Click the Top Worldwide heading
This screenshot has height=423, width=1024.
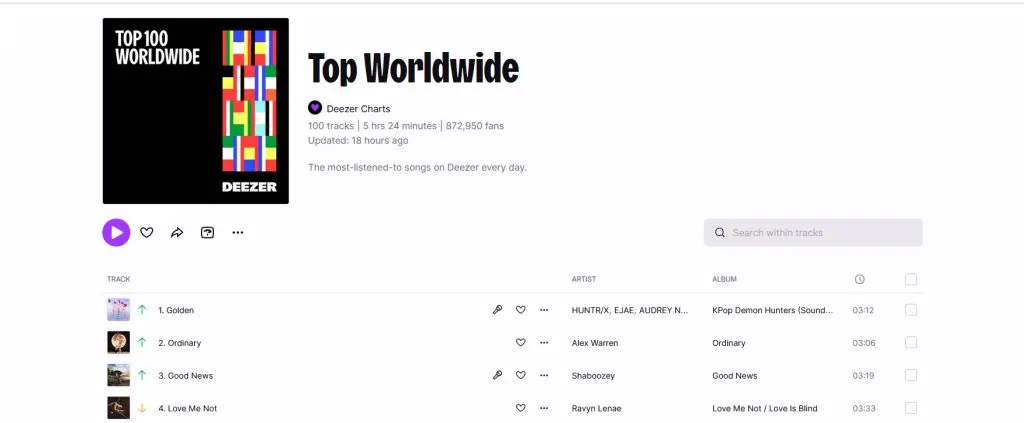[x=413, y=67]
